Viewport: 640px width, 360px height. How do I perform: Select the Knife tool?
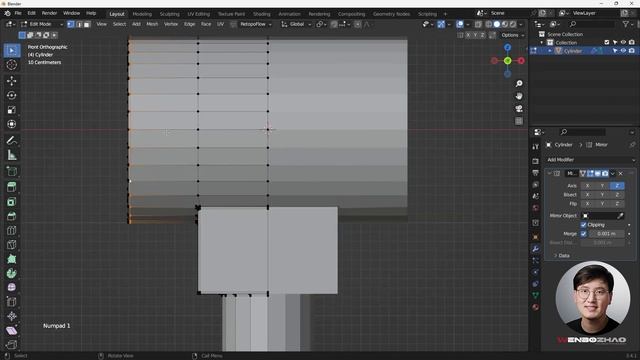[12, 244]
